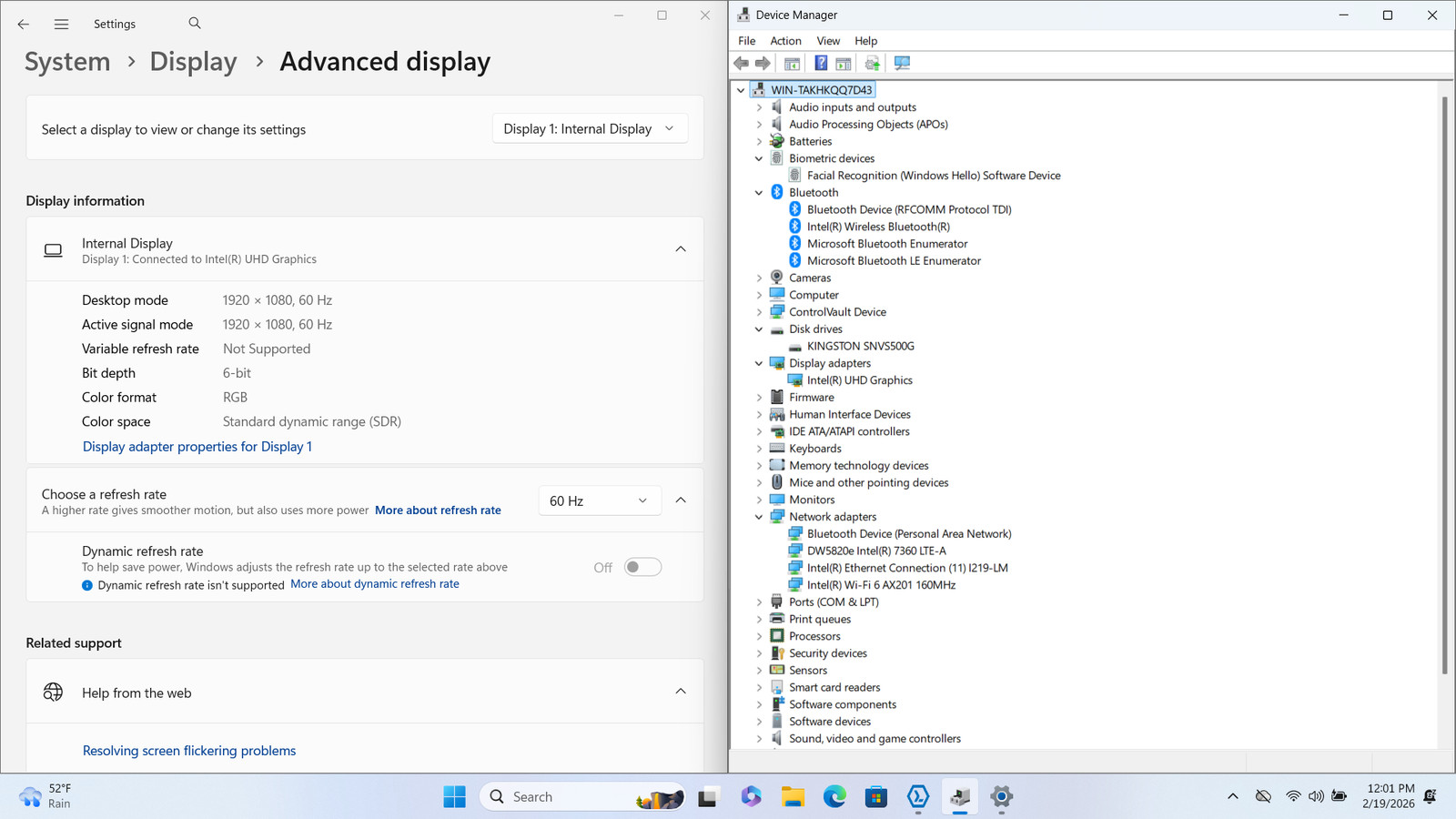Go to System in the breadcrumb
Image resolution: width=1456 pixels, height=819 pixels.
[x=67, y=62]
